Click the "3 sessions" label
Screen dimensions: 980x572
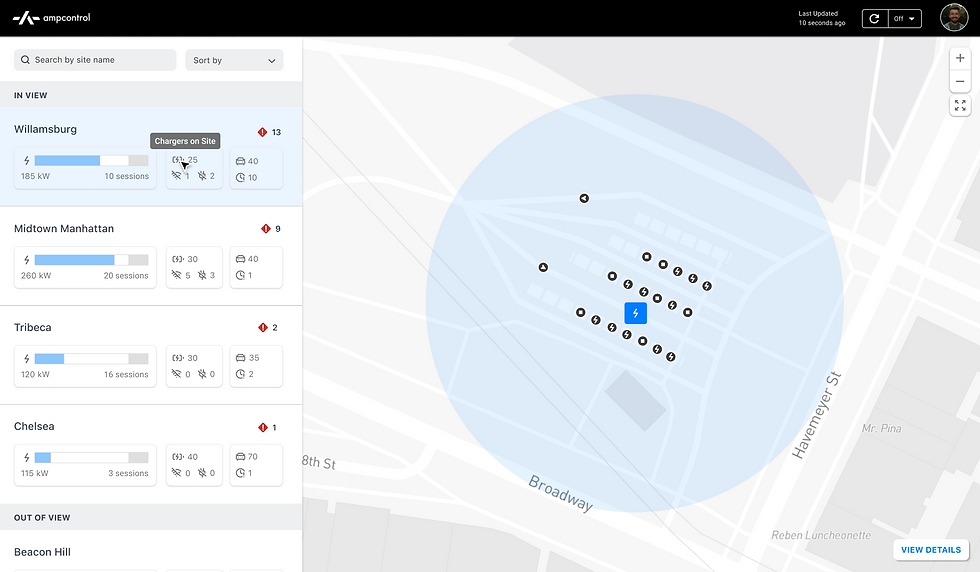point(128,473)
